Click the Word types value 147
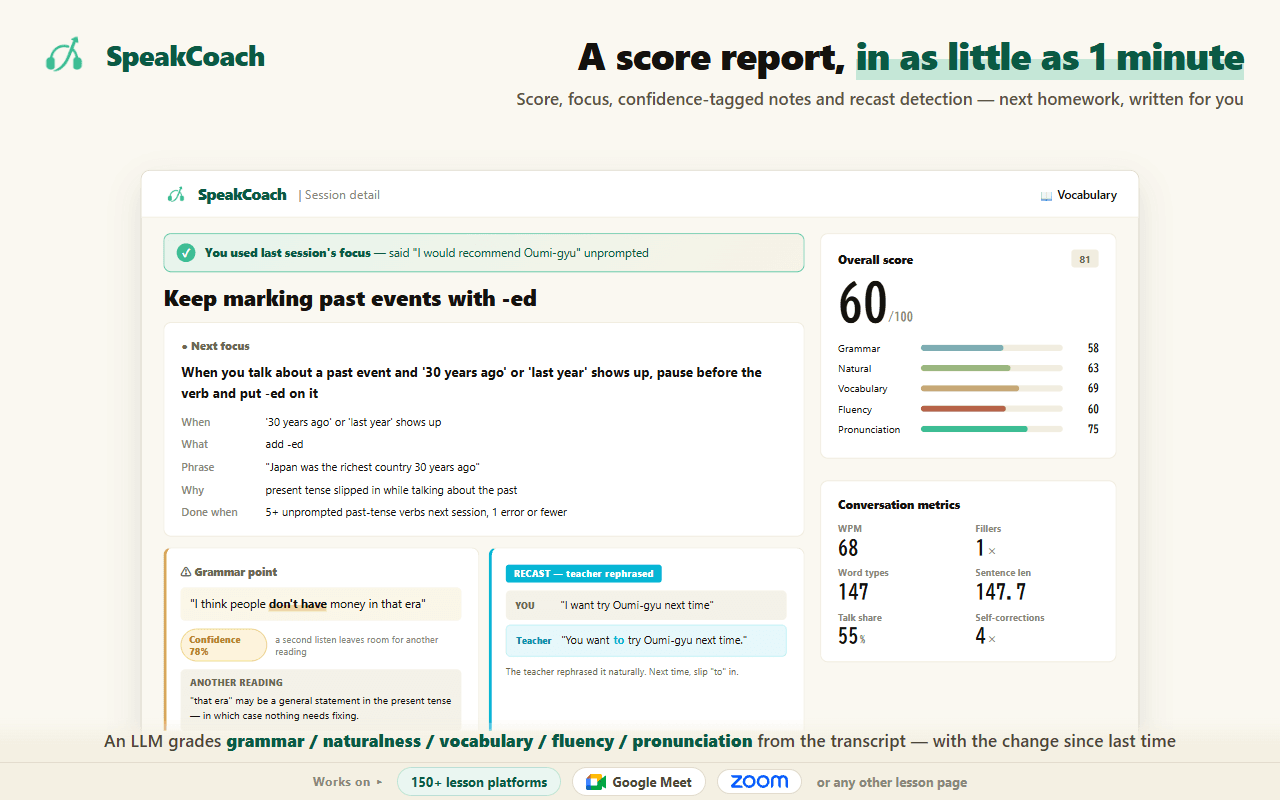This screenshot has width=1280, height=800. pos(853,592)
